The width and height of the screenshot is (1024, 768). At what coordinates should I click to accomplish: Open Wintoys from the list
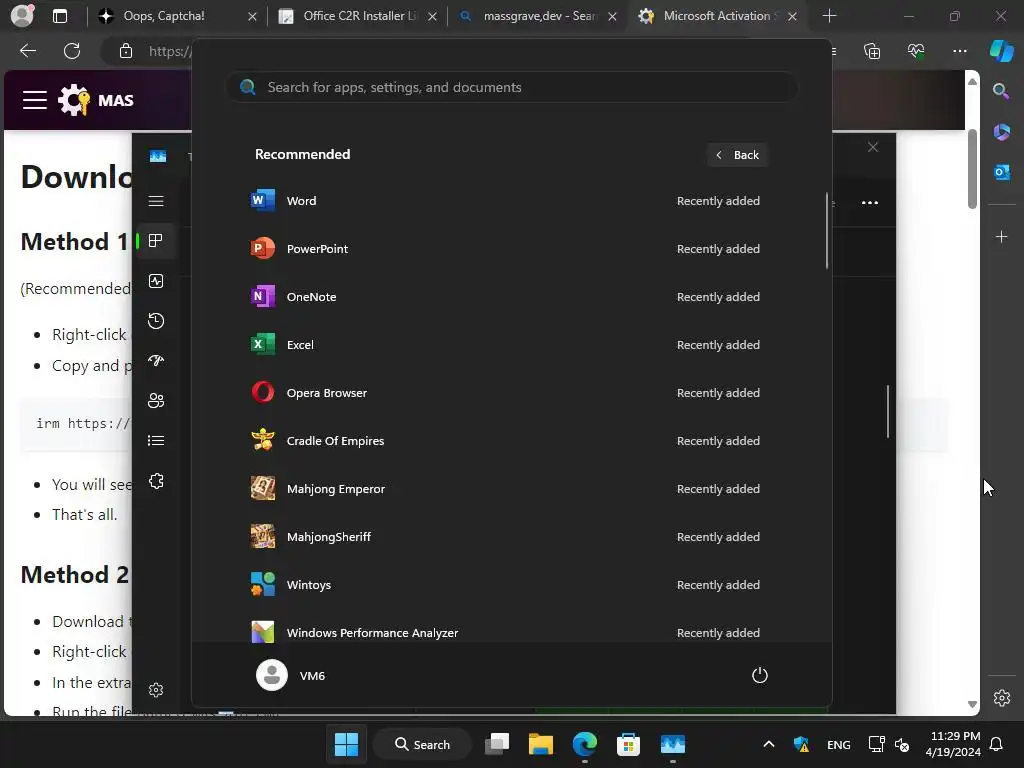[507, 584]
